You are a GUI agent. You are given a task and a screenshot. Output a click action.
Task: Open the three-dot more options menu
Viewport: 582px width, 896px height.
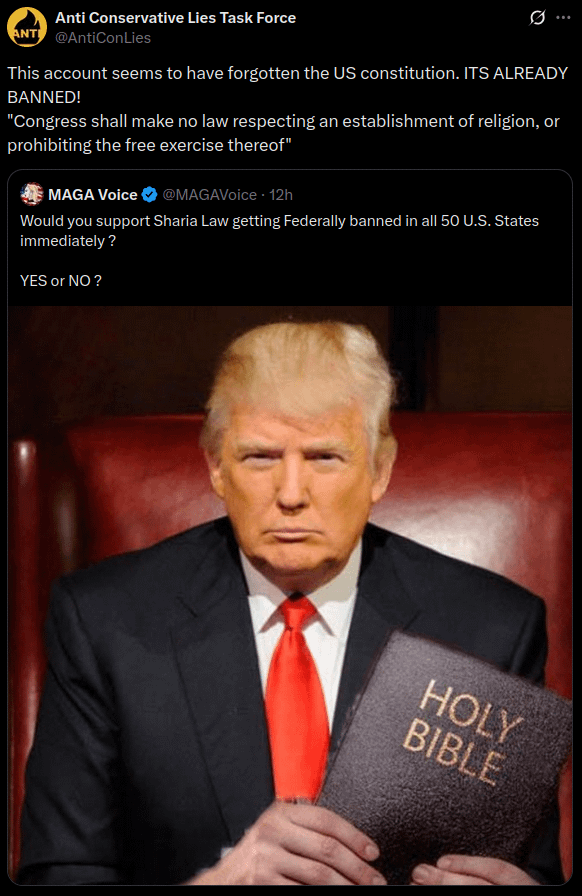click(x=563, y=18)
